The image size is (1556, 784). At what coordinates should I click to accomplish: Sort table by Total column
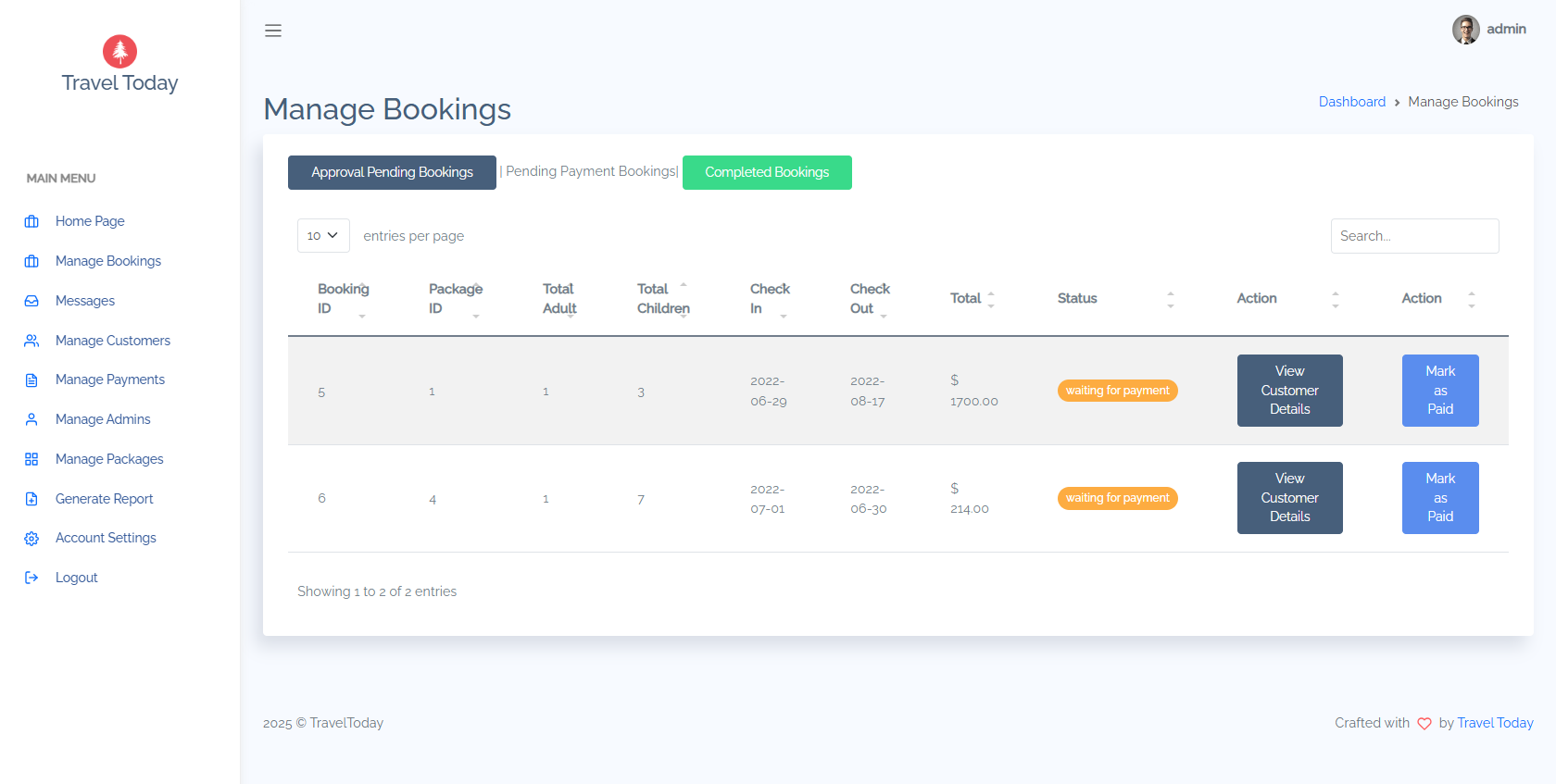[x=972, y=298]
